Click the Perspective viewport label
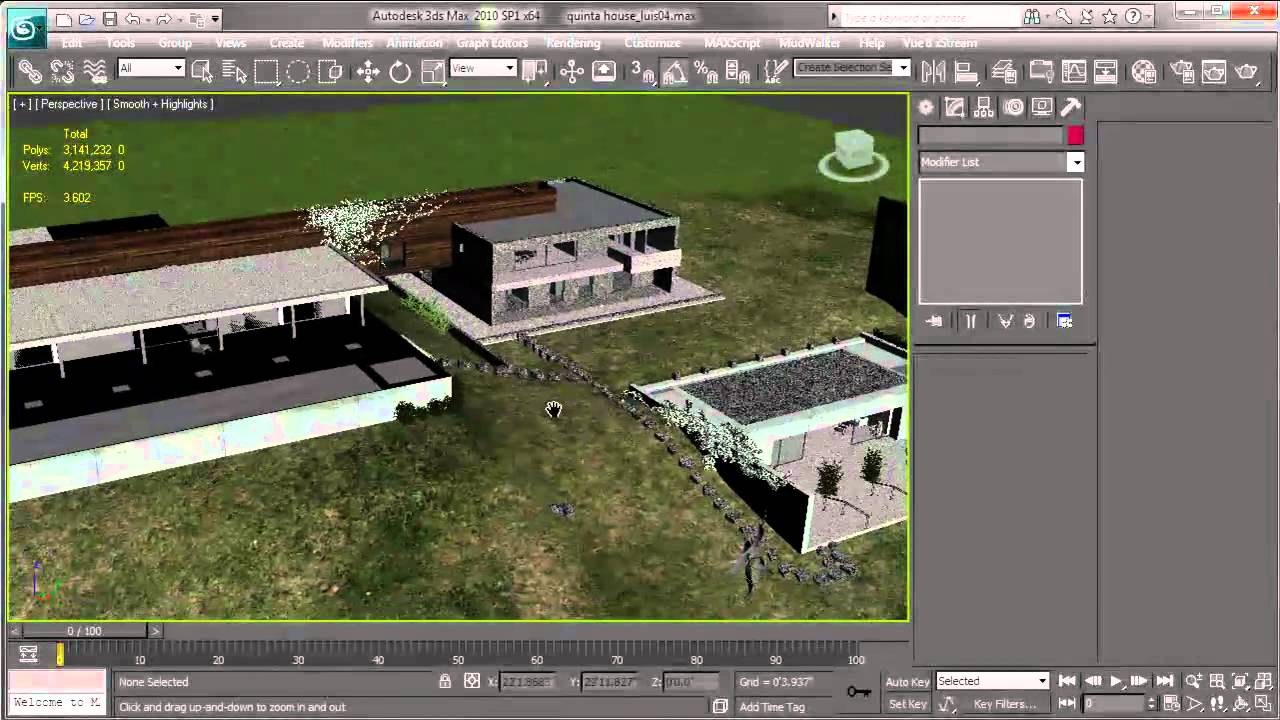This screenshot has width=1280, height=720. 69,104
